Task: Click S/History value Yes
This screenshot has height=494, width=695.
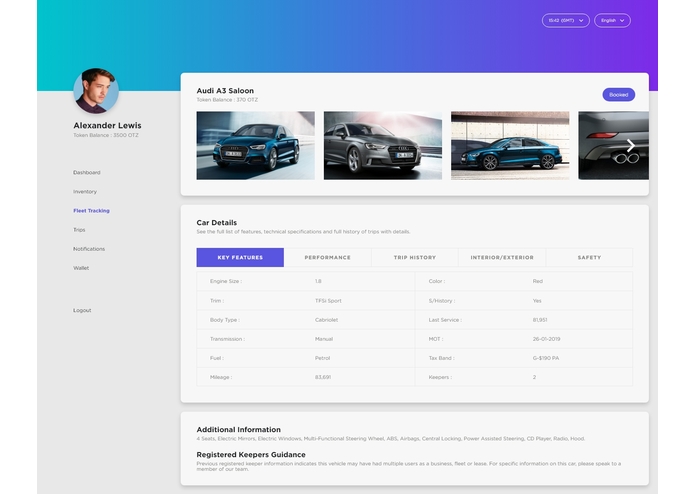Action: pos(537,300)
